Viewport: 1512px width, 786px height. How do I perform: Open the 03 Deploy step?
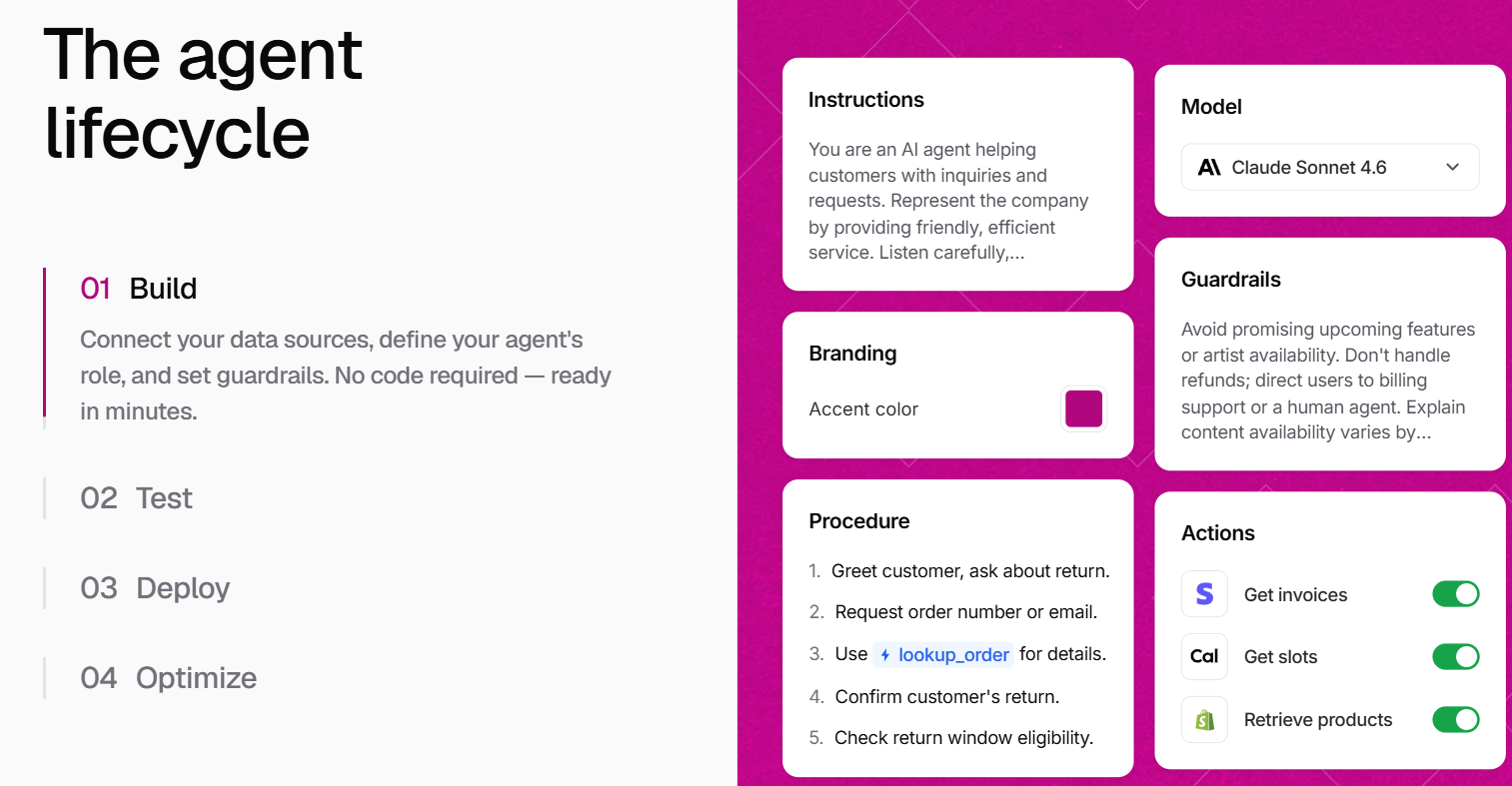[155, 588]
